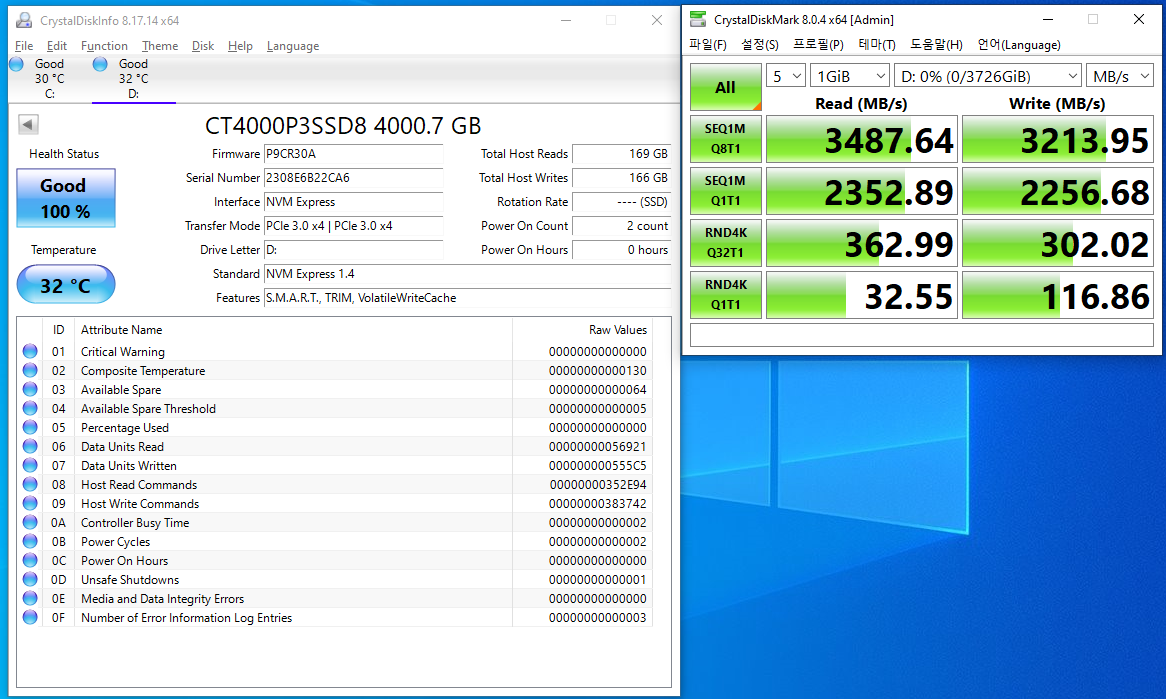Open 설정(S) menu in CrystalDiskMark
Image resolution: width=1166 pixels, height=699 pixels.
(760, 45)
